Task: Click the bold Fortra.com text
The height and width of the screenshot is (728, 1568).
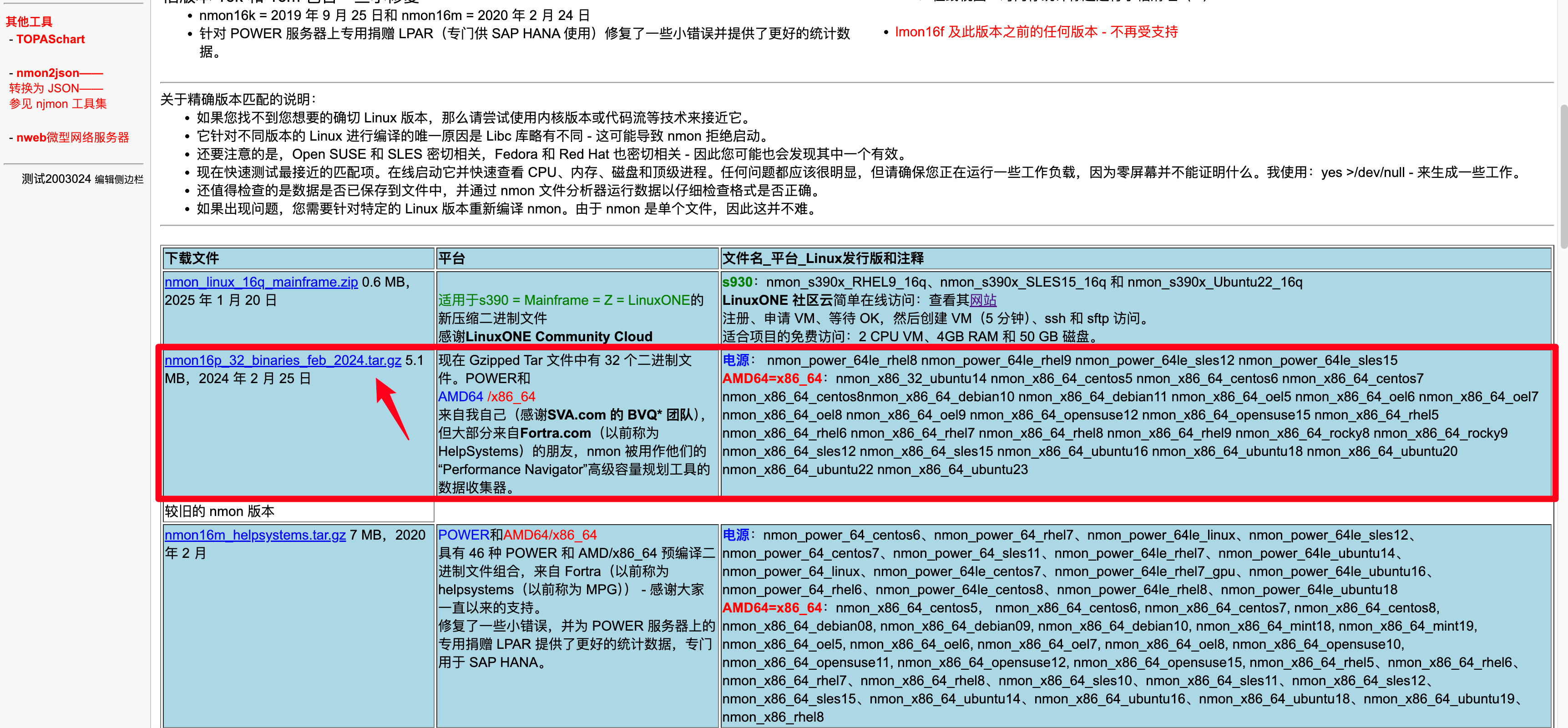Action: click(555, 434)
